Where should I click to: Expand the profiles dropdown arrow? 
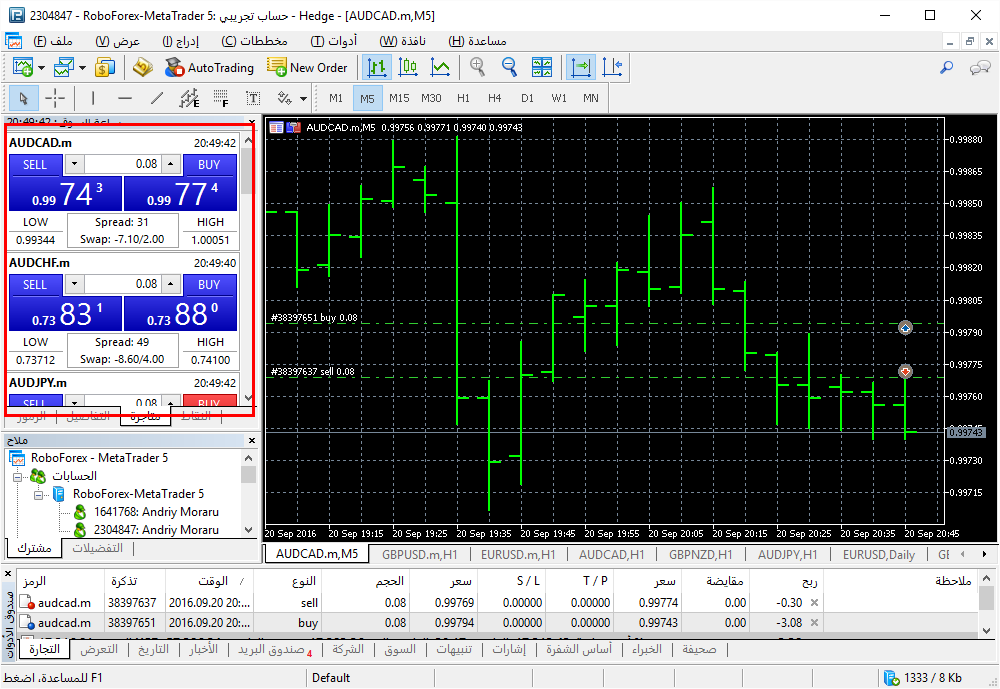click(82, 67)
